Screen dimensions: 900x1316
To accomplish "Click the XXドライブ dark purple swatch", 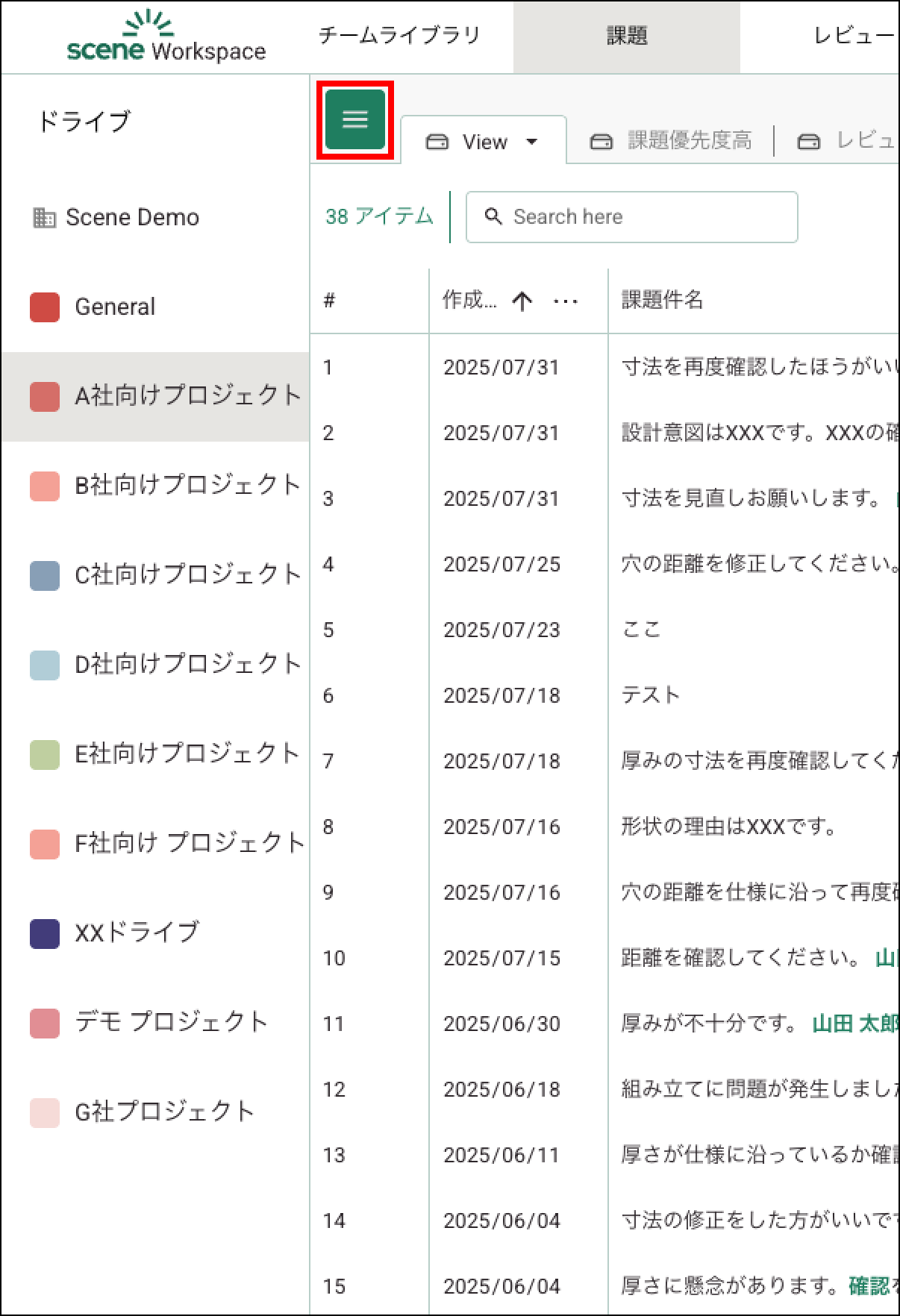I will click(x=45, y=933).
